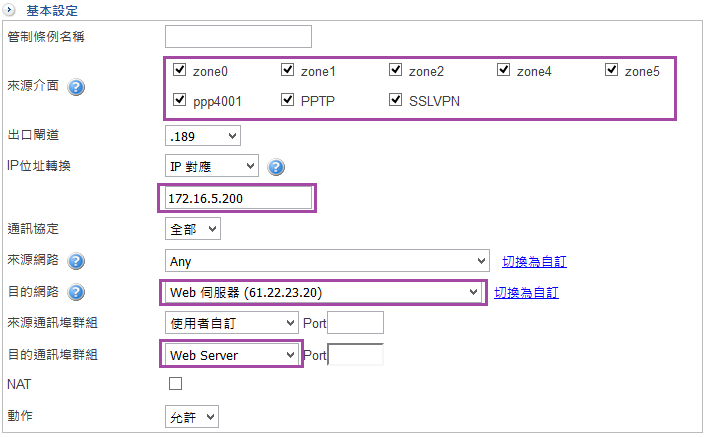This screenshot has width=705, height=437.
Task: Open the 動作 允許 dropdown
Action: 191,416
